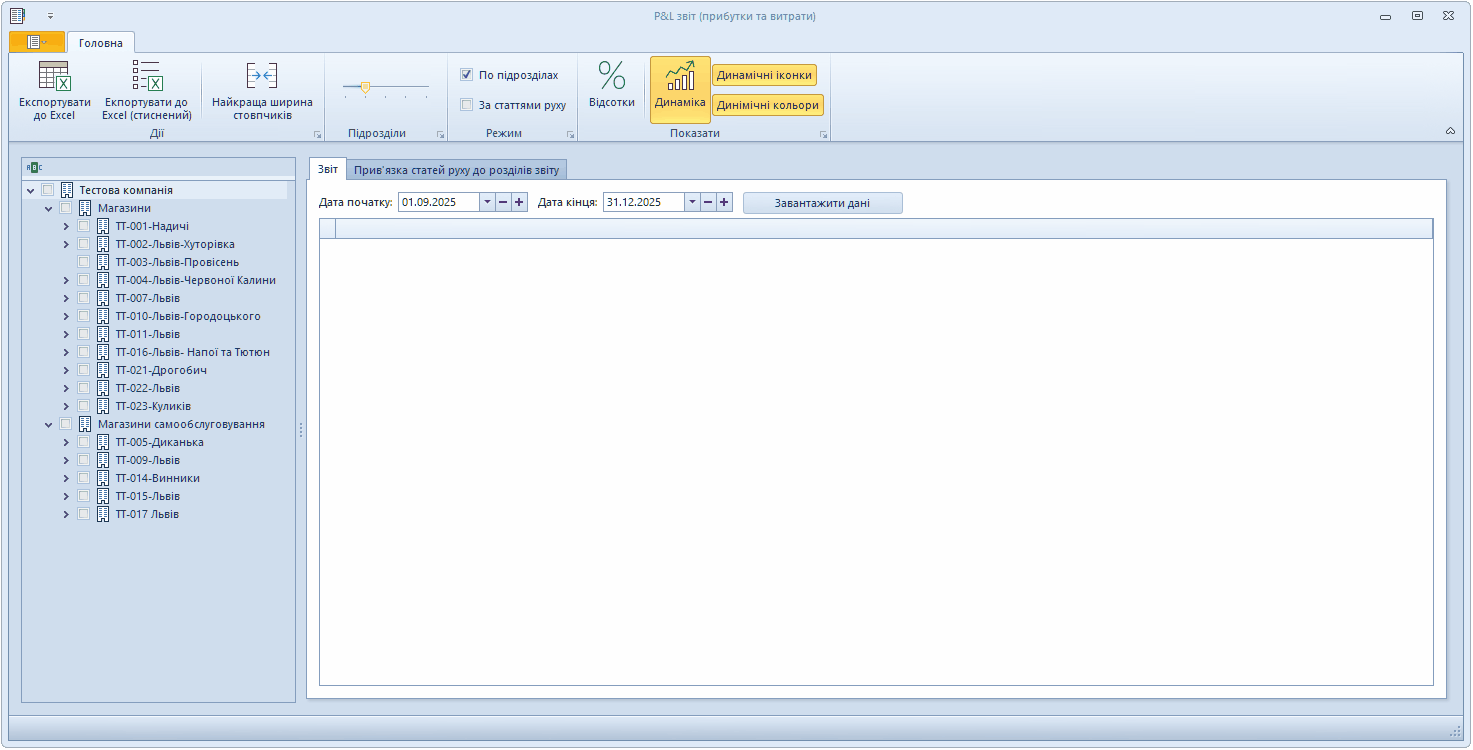This screenshot has height=750, width=1473.
Task: Open the start date dropdown calendar
Action: 486,203
